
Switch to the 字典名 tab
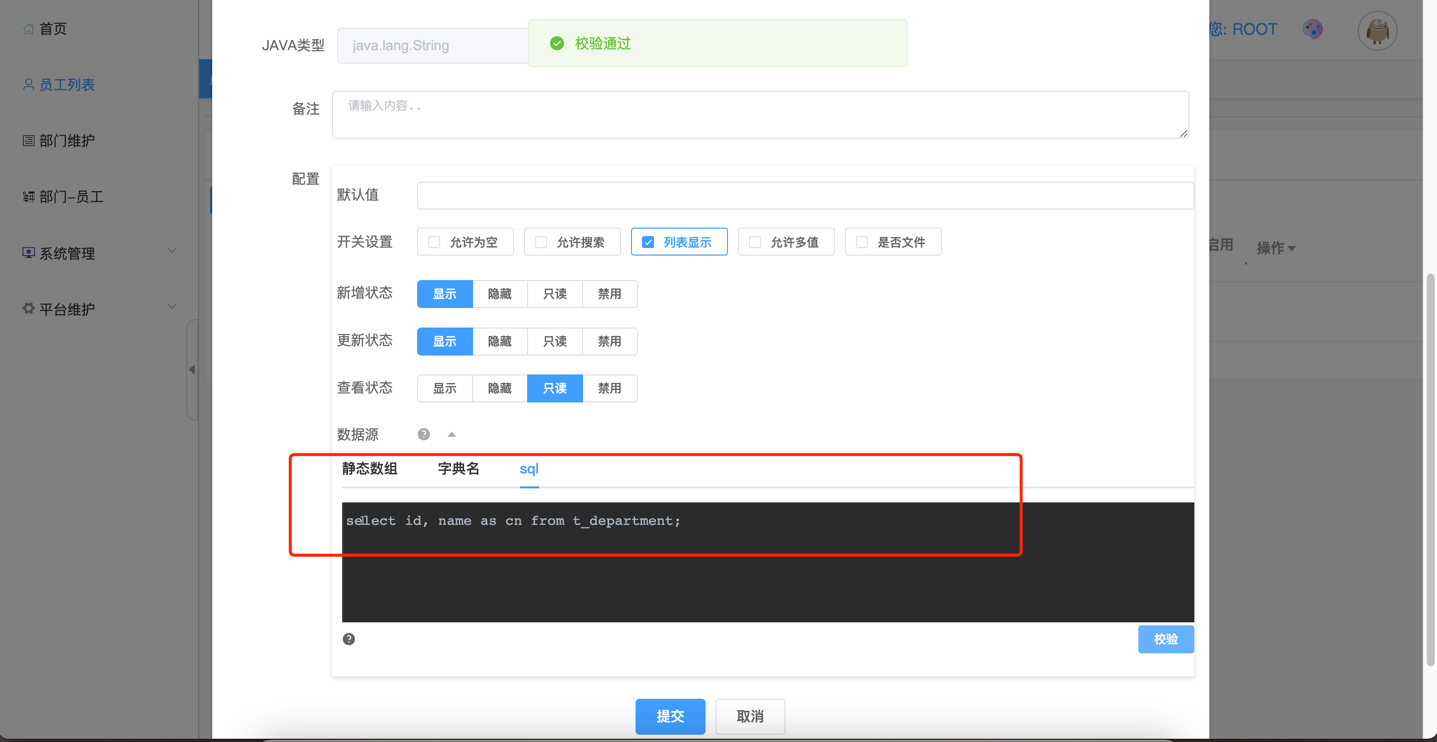[x=459, y=469]
